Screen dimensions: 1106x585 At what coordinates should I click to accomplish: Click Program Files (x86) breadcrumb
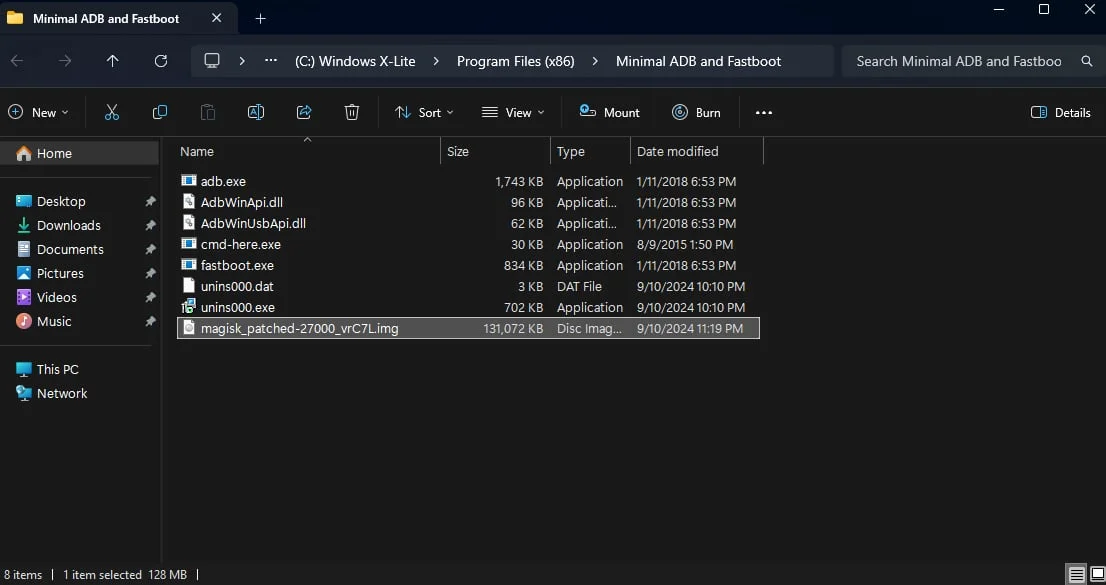[x=516, y=61]
